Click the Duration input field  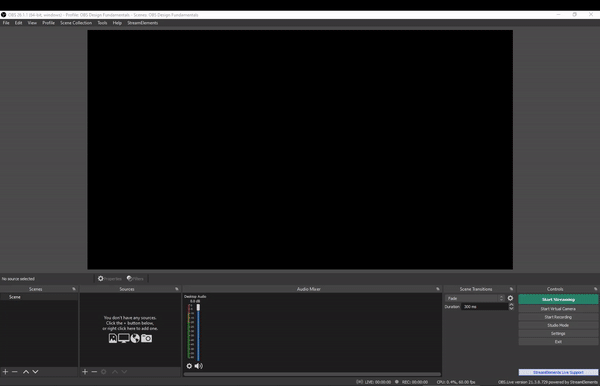484,306
